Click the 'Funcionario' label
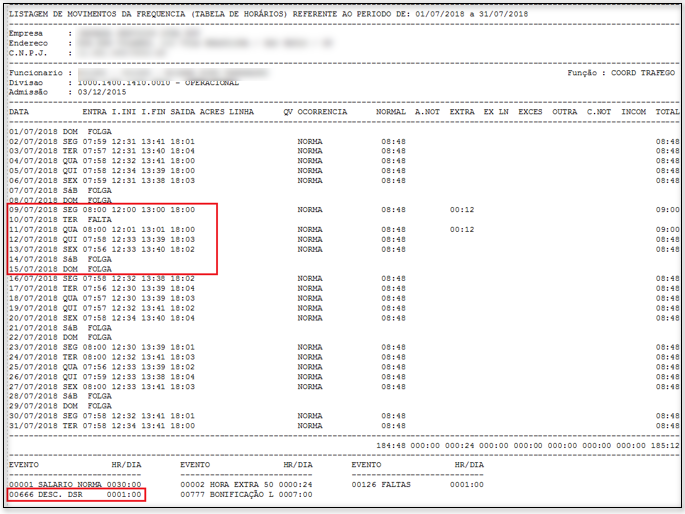The height and width of the screenshot is (514, 685). 36,73
